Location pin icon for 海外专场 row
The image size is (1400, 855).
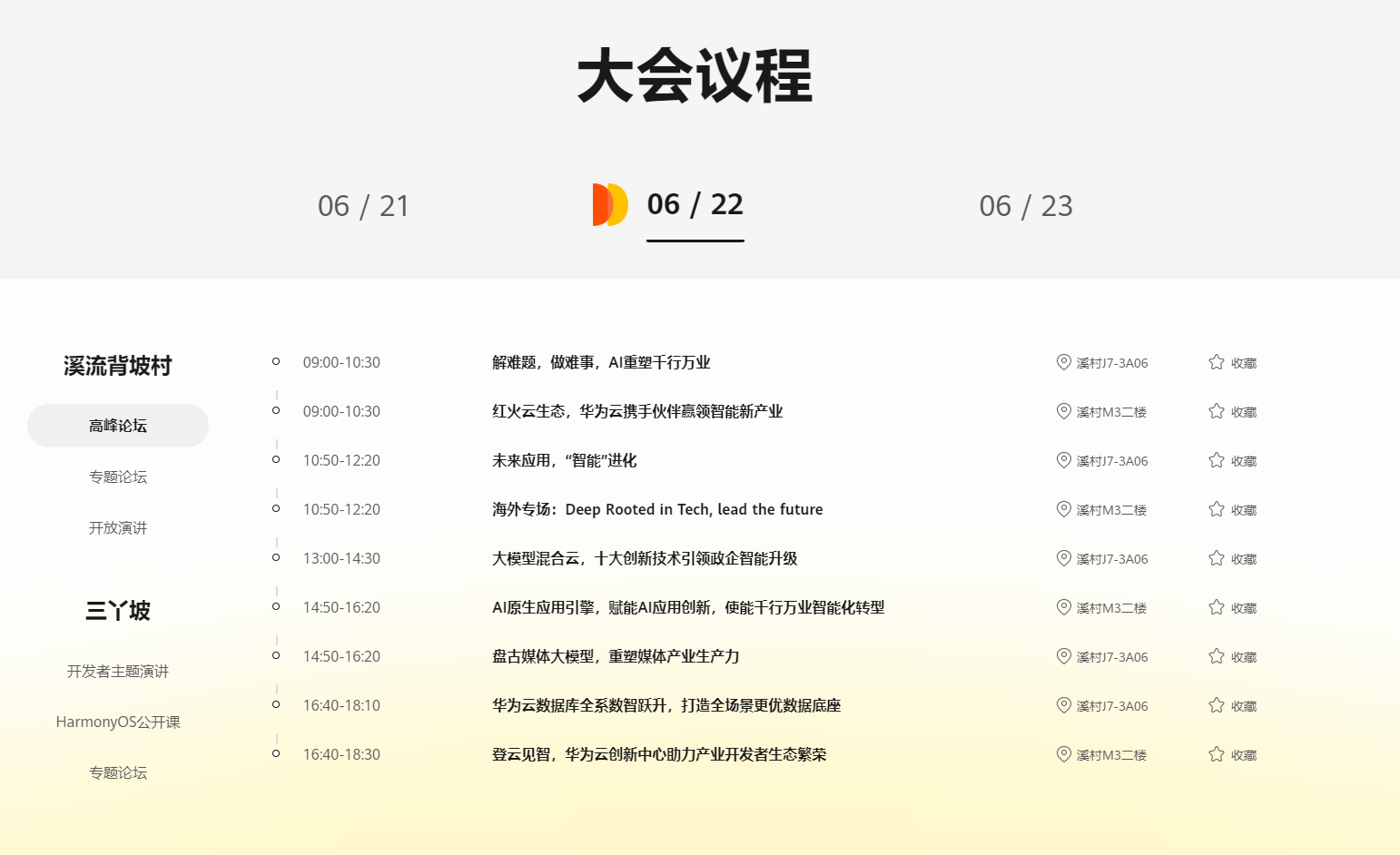click(1064, 509)
